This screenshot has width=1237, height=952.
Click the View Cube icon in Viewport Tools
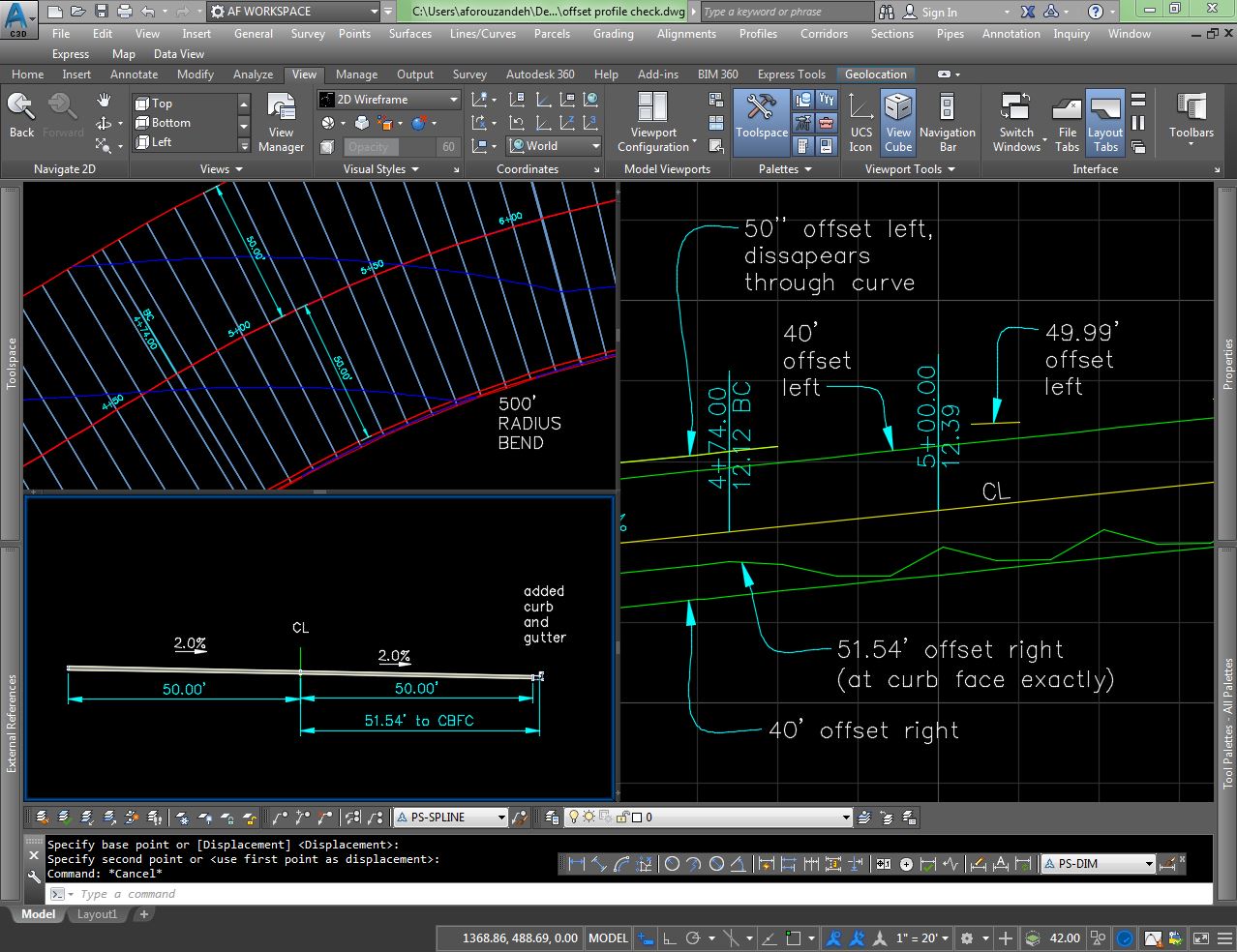click(x=897, y=118)
